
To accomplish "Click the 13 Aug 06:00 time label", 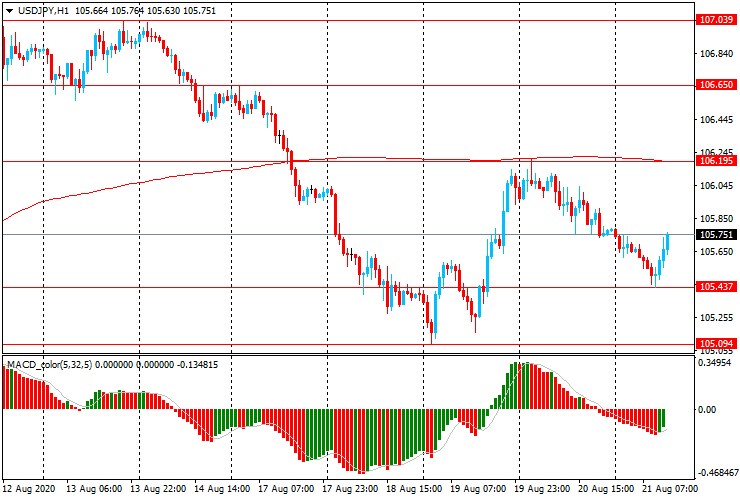I will pyautogui.click(x=94, y=488).
